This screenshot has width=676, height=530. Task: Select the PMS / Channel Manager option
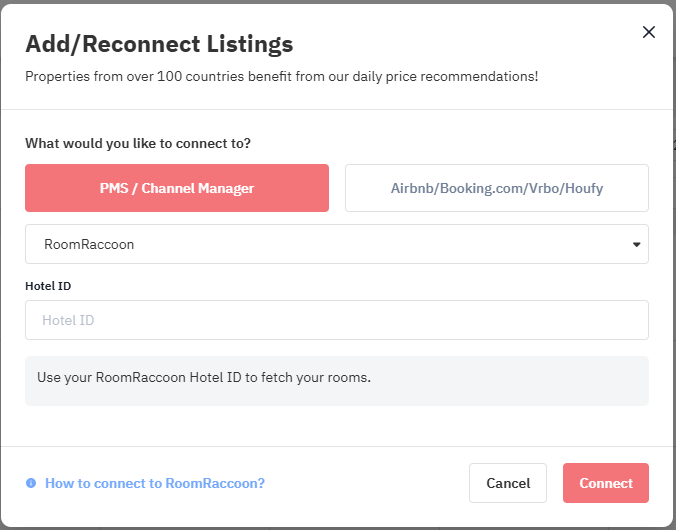coord(177,188)
